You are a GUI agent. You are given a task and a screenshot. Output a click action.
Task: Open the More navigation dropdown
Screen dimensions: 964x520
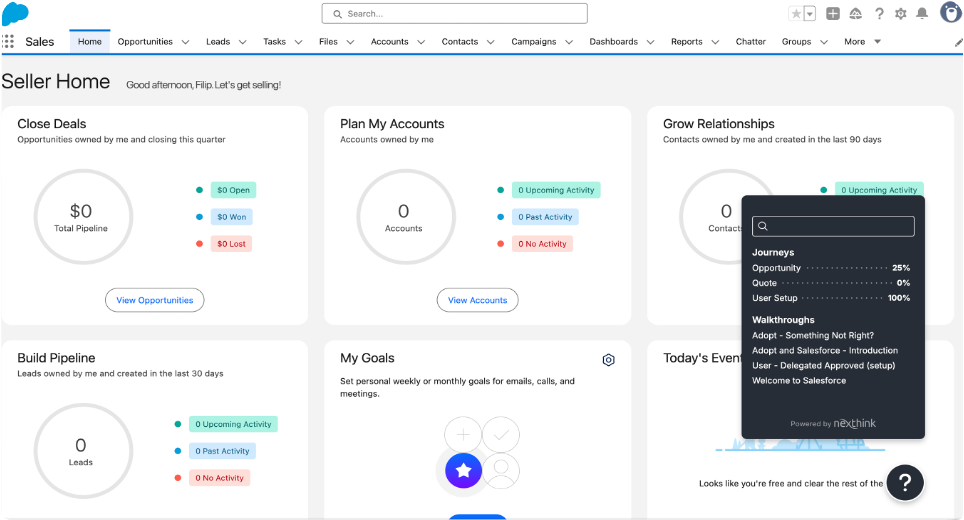[862, 42]
